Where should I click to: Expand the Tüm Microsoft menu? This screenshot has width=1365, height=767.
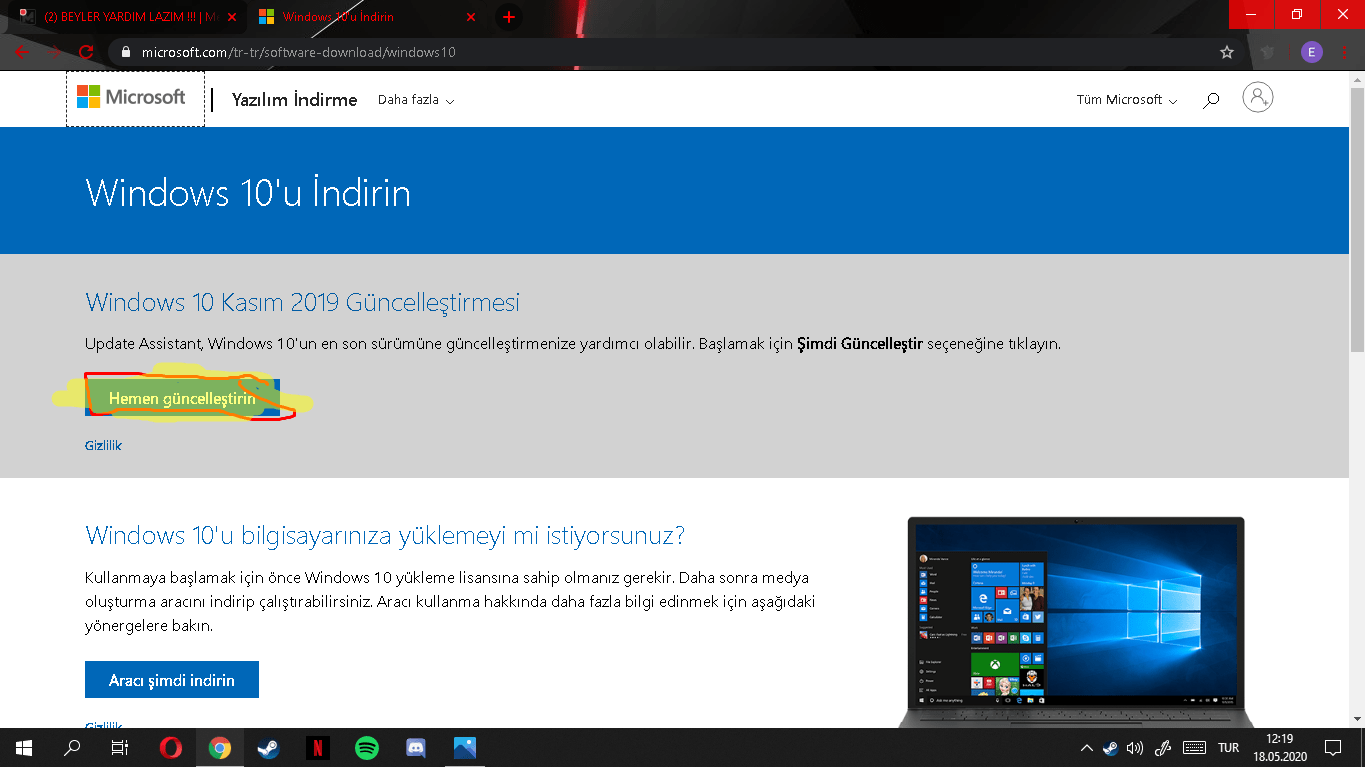[1127, 100]
